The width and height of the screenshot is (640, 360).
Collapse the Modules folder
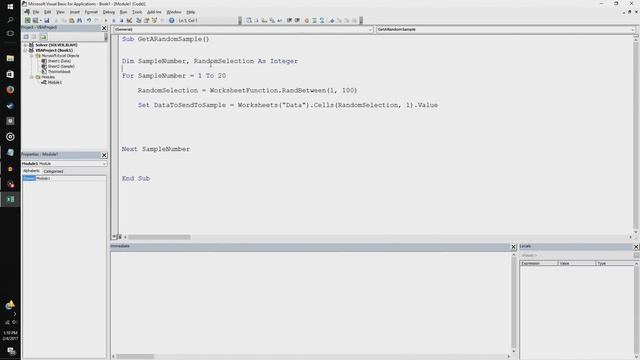[31, 77]
